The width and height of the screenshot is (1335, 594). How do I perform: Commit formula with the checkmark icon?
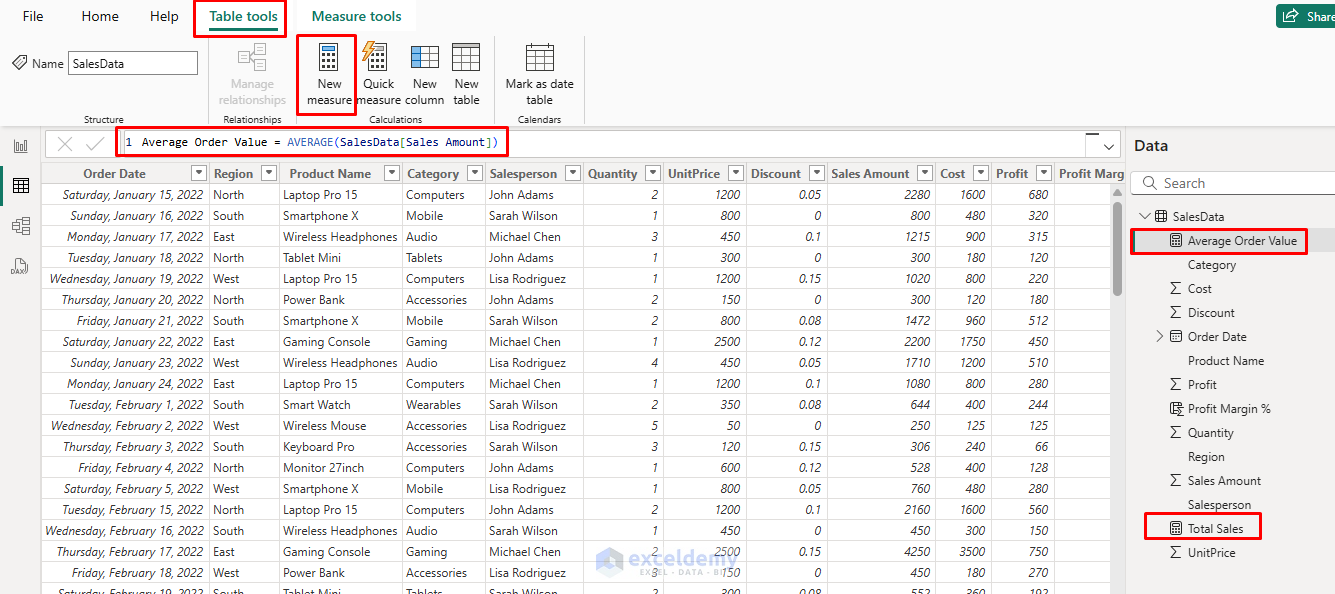(95, 144)
